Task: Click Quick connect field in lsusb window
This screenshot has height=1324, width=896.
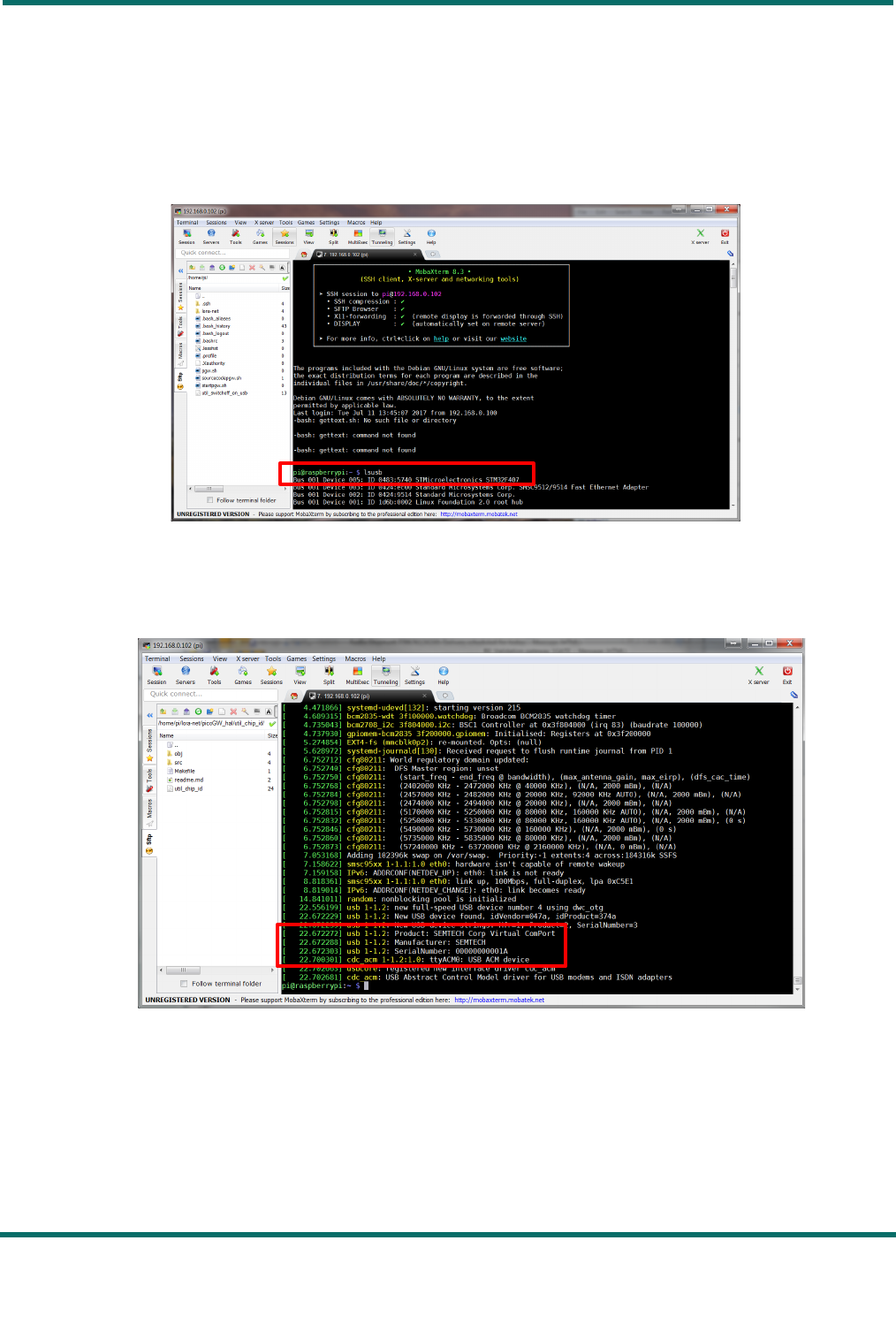Action: tap(233, 253)
